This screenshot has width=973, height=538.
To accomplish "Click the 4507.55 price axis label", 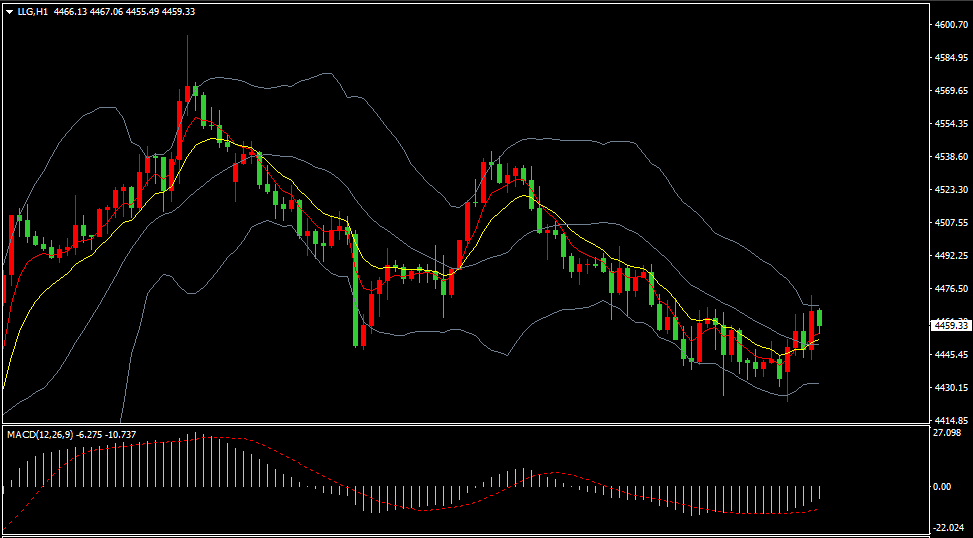I will point(951,222).
